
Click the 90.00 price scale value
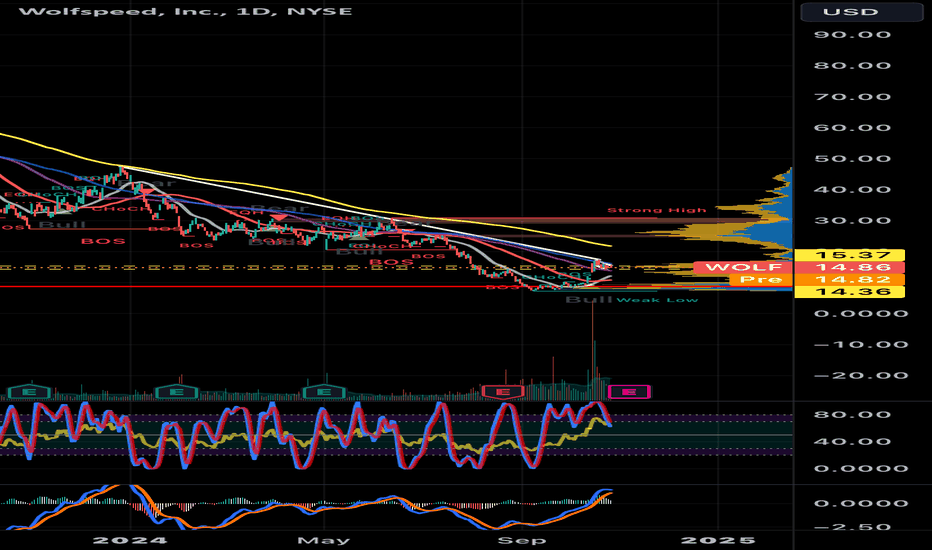click(x=852, y=34)
